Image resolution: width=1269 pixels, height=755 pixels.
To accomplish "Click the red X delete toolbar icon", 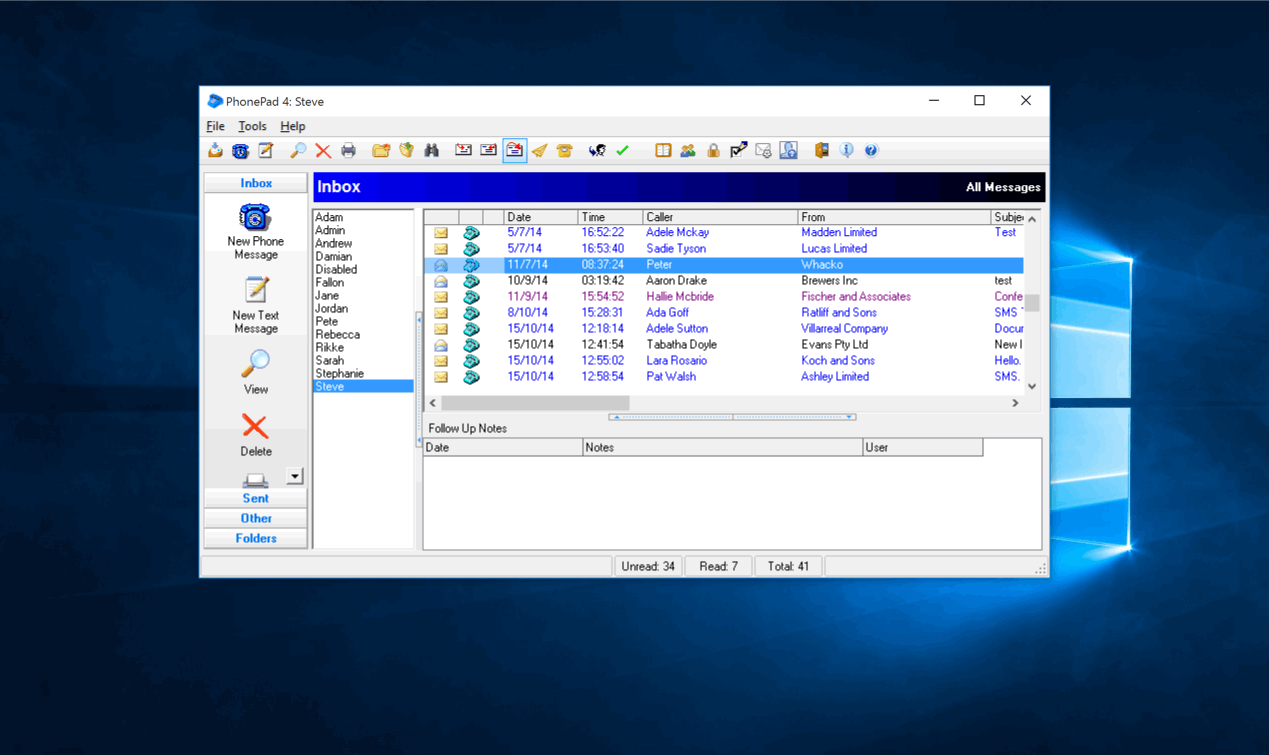I will point(323,151).
